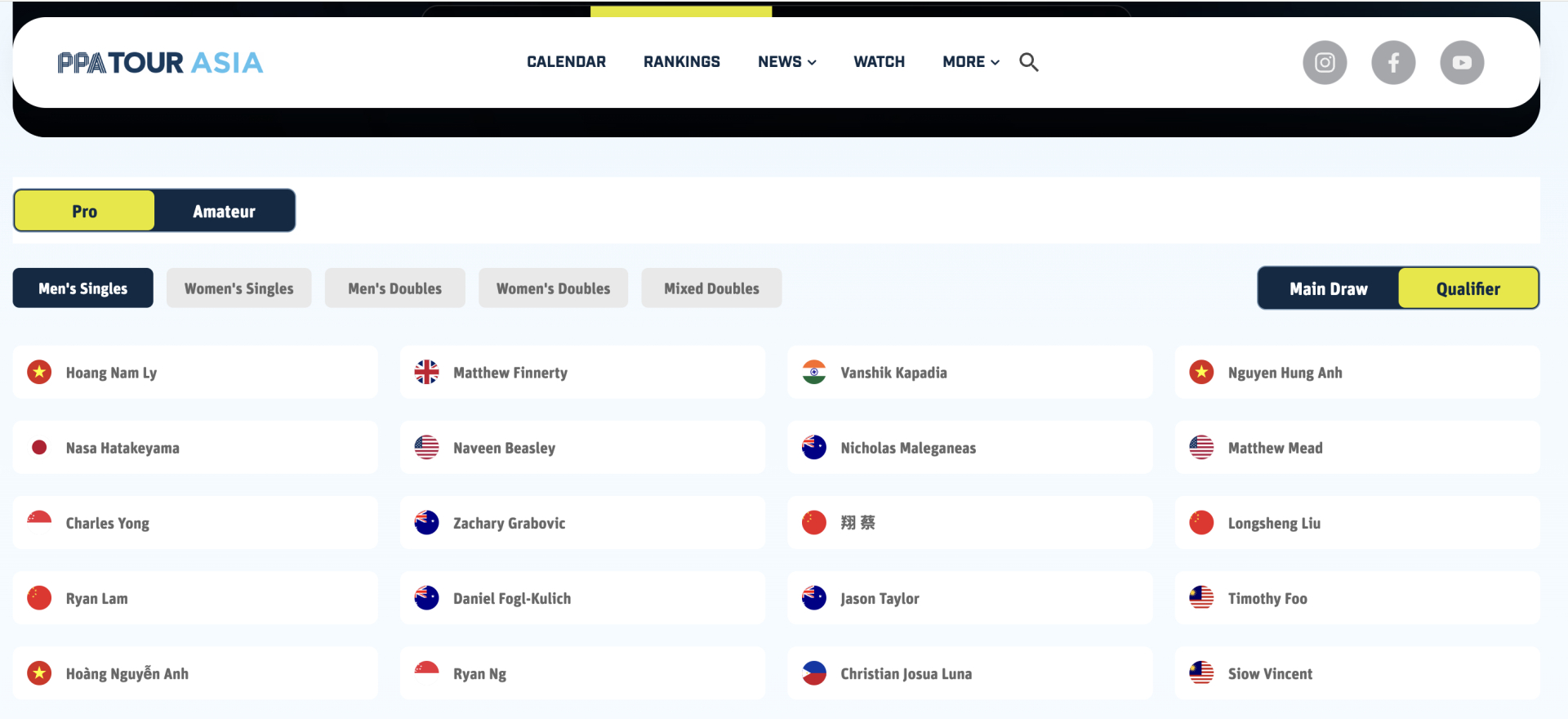Open Nasa Hatakeyama player card
Viewport: 1568px width, 719px height.
(x=195, y=448)
